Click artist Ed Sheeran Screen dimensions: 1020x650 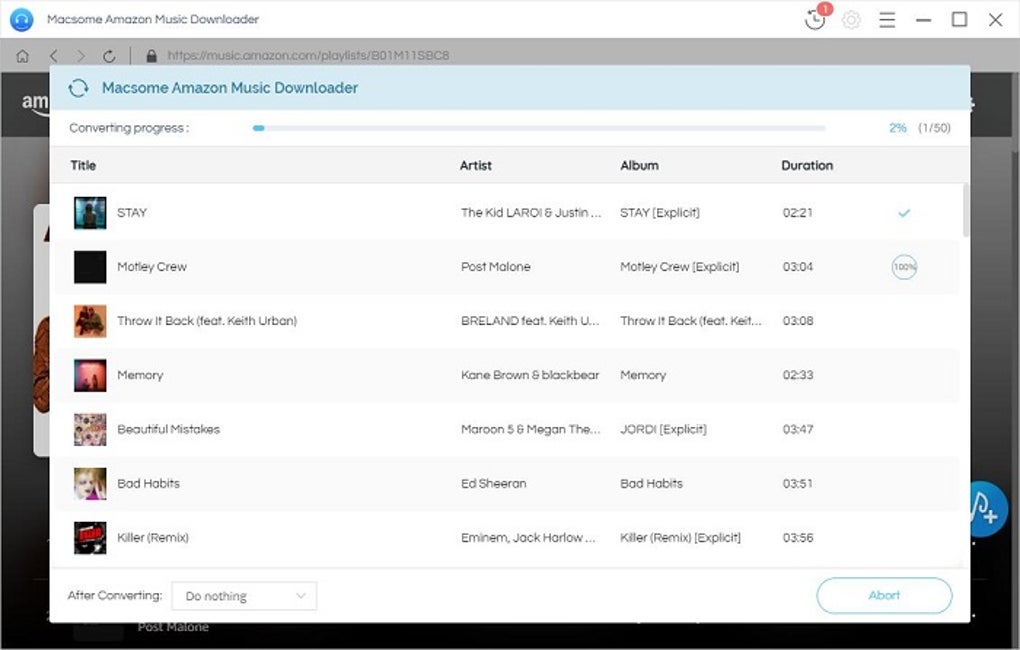tap(494, 483)
